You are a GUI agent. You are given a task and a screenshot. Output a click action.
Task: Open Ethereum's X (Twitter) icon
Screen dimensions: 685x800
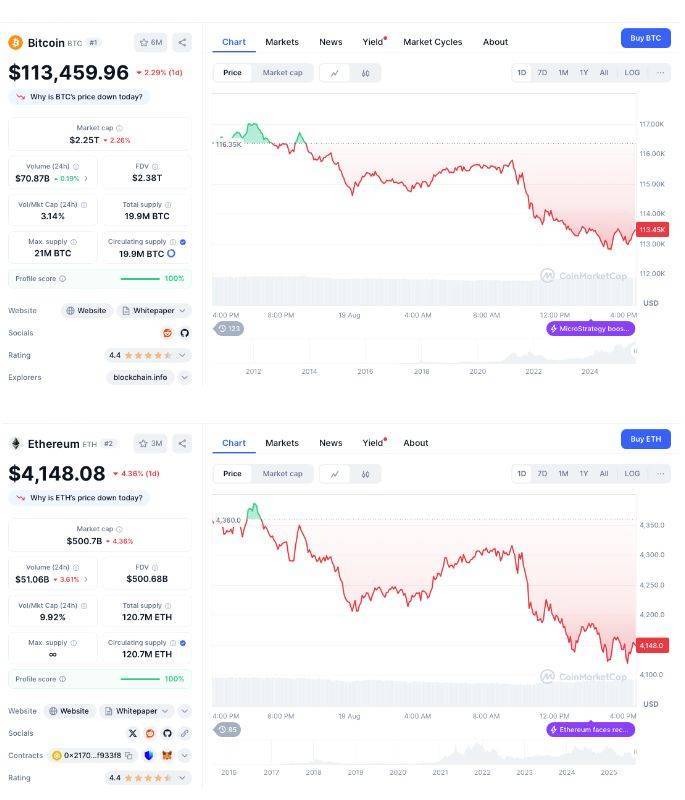tap(133, 733)
